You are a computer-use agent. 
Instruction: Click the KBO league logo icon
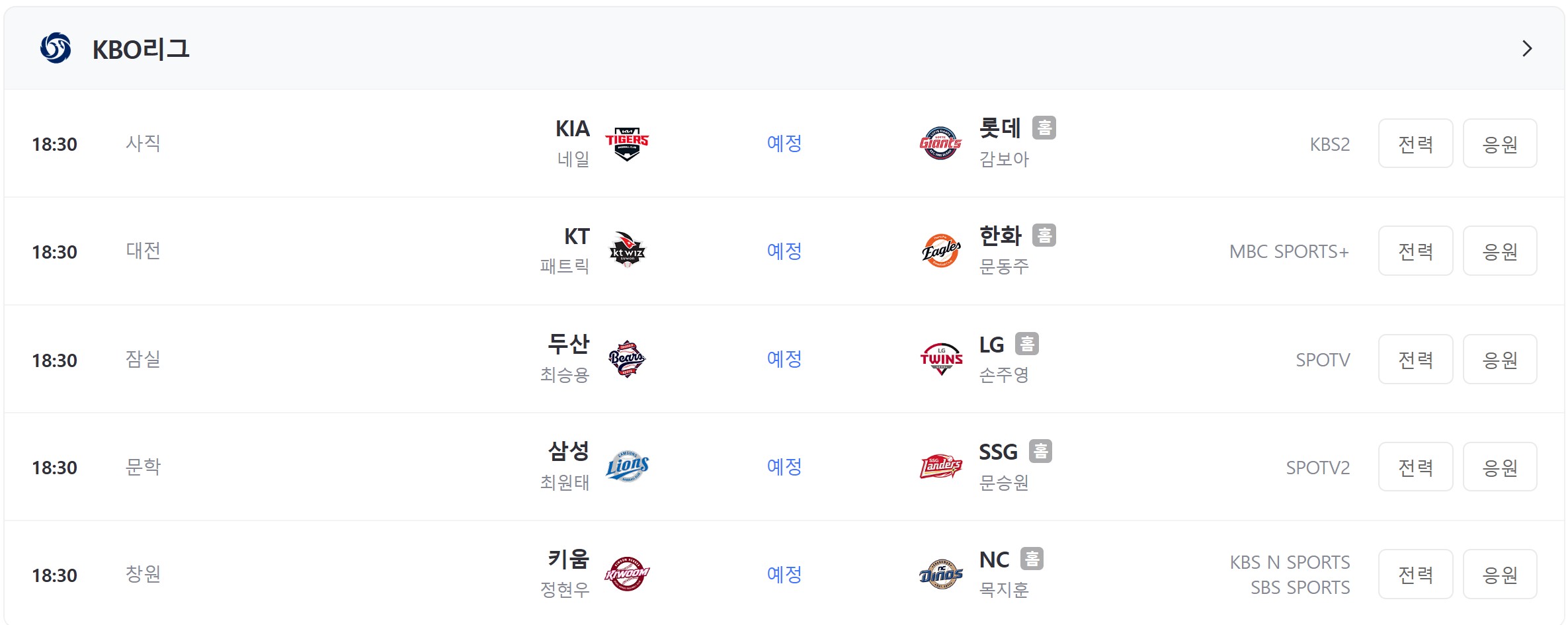[56, 48]
